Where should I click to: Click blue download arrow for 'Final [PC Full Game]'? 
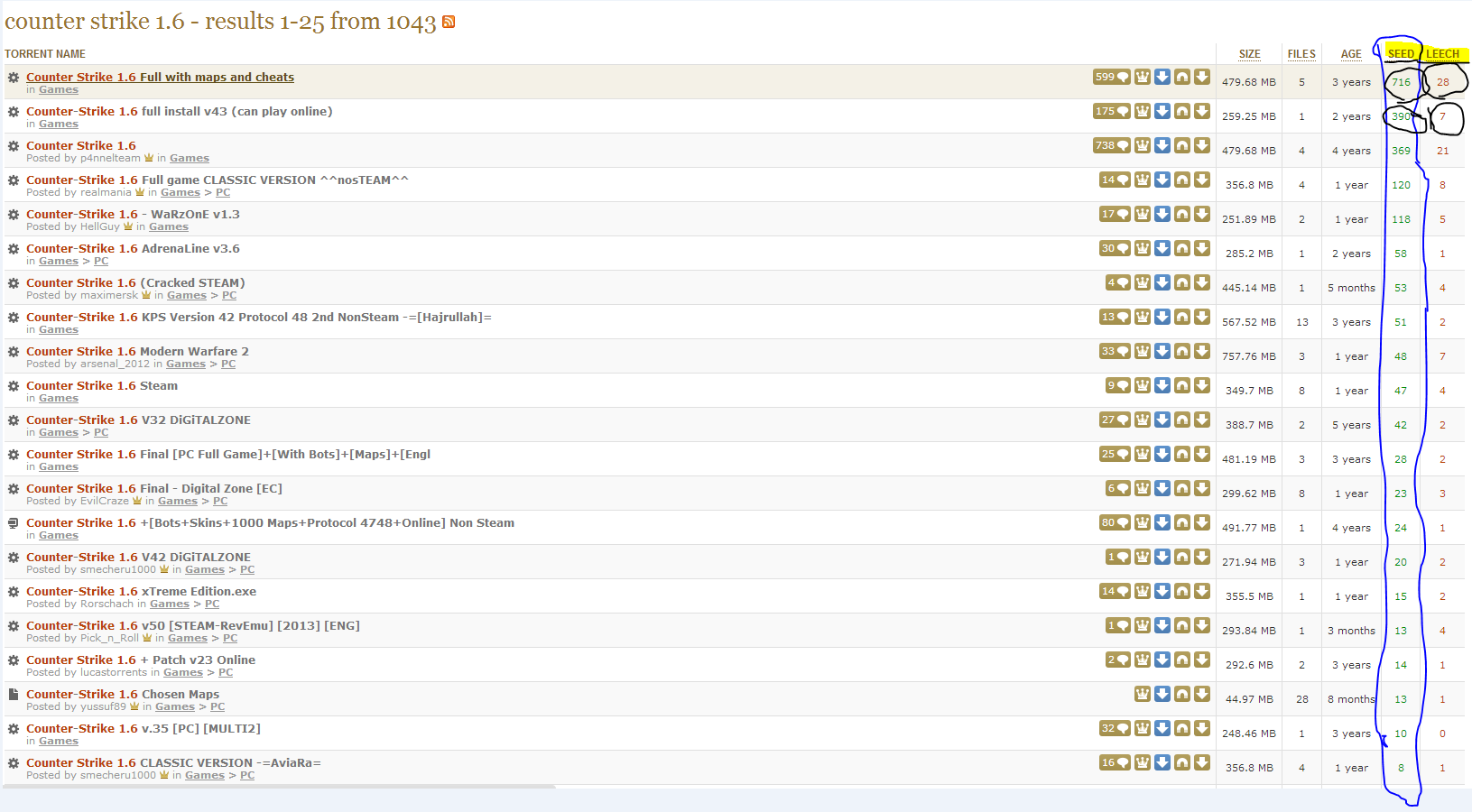[x=1162, y=454]
